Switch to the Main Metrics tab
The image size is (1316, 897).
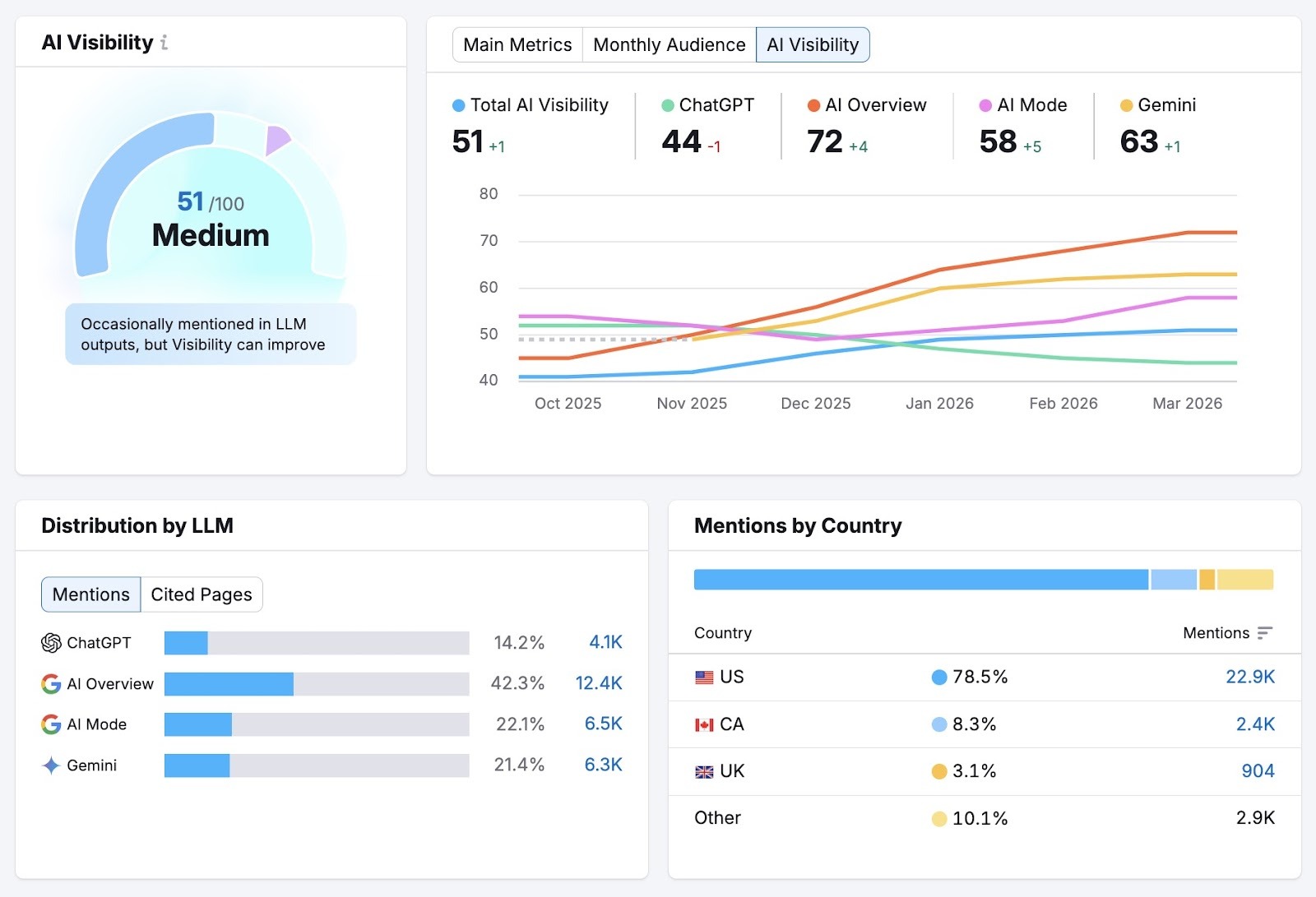[x=517, y=44]
